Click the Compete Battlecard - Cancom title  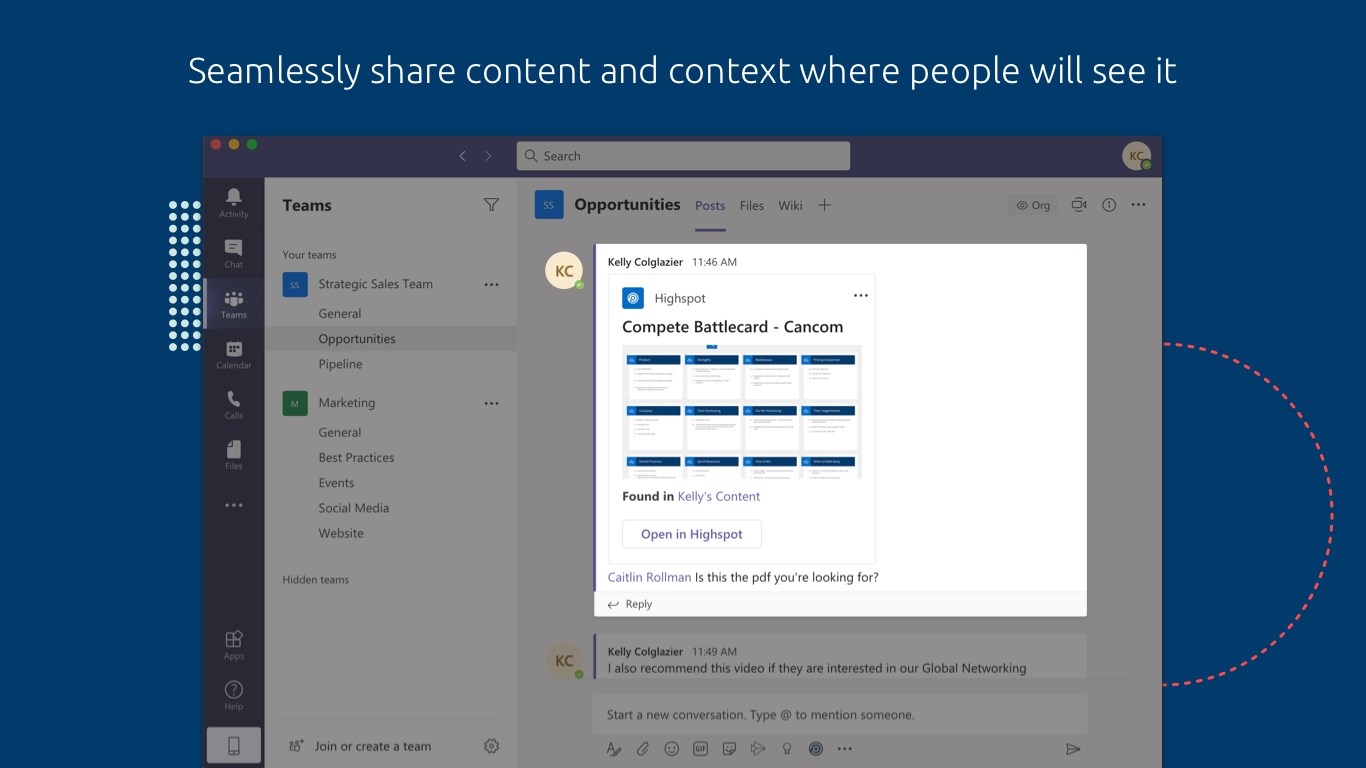(x=733, y=327)
